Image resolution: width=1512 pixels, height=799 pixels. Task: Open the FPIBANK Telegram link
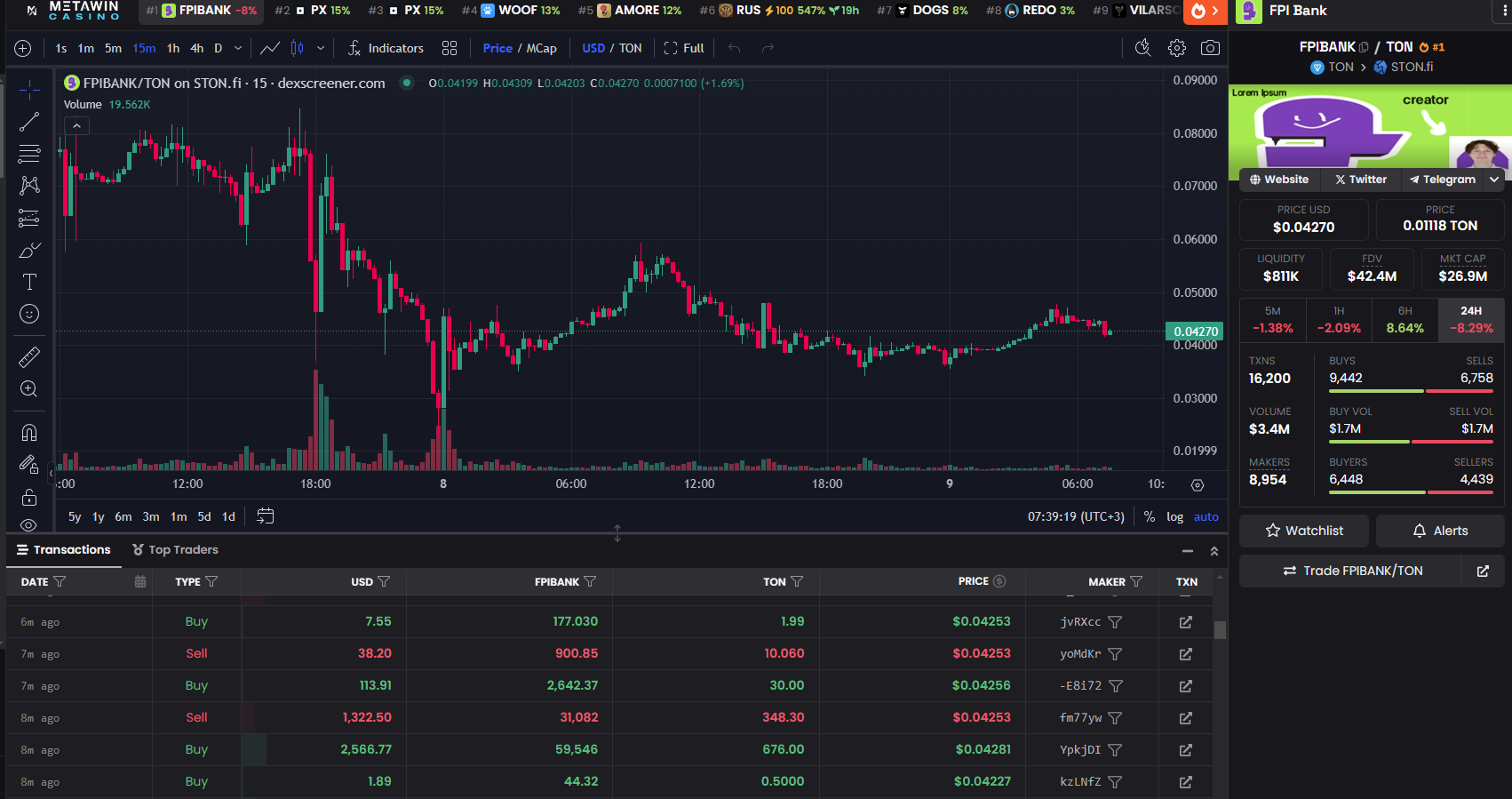[1442, 180]
